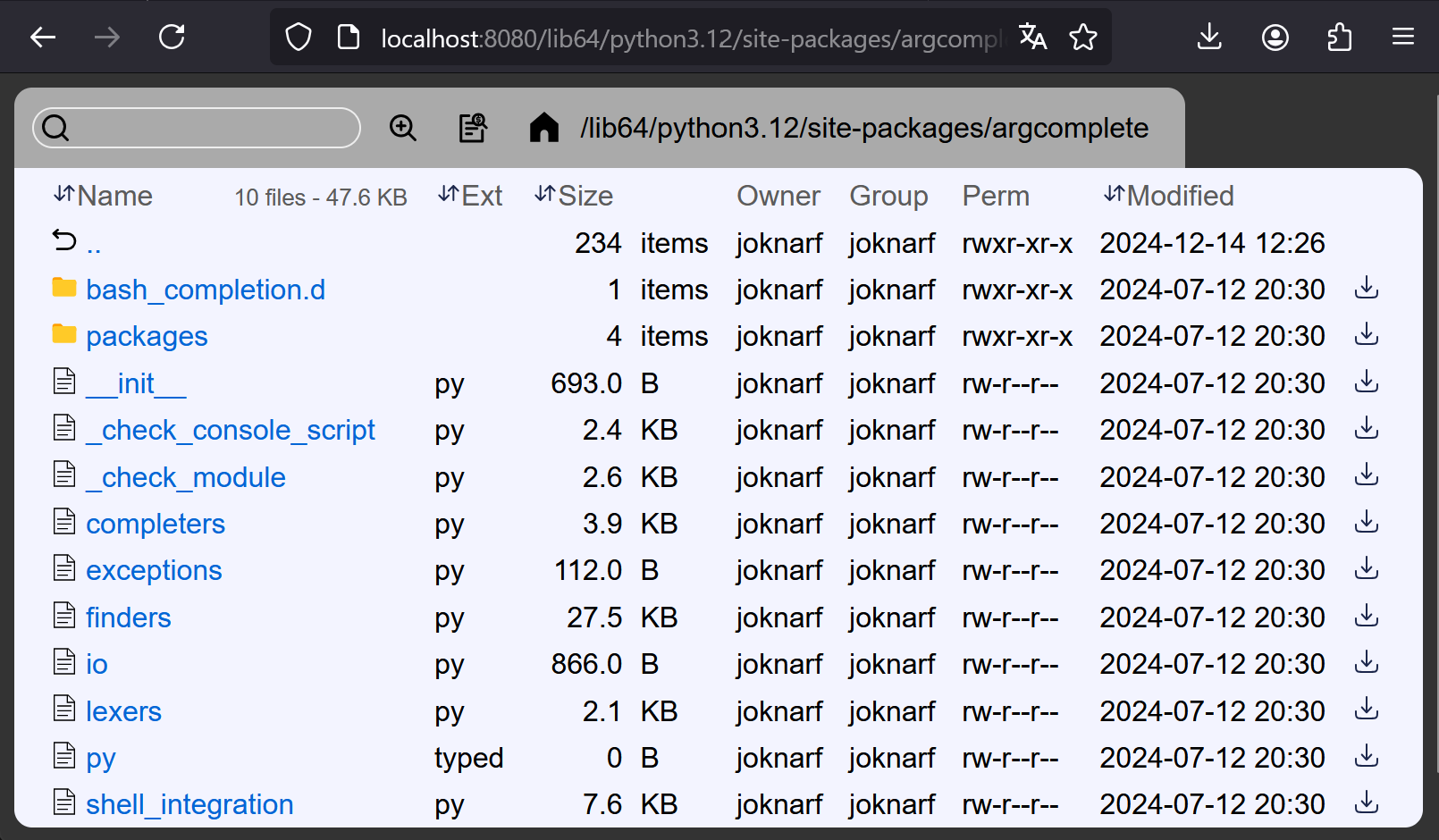Download the completers file
Screen dimensions: 1439x840
(x=1367, y=523)
